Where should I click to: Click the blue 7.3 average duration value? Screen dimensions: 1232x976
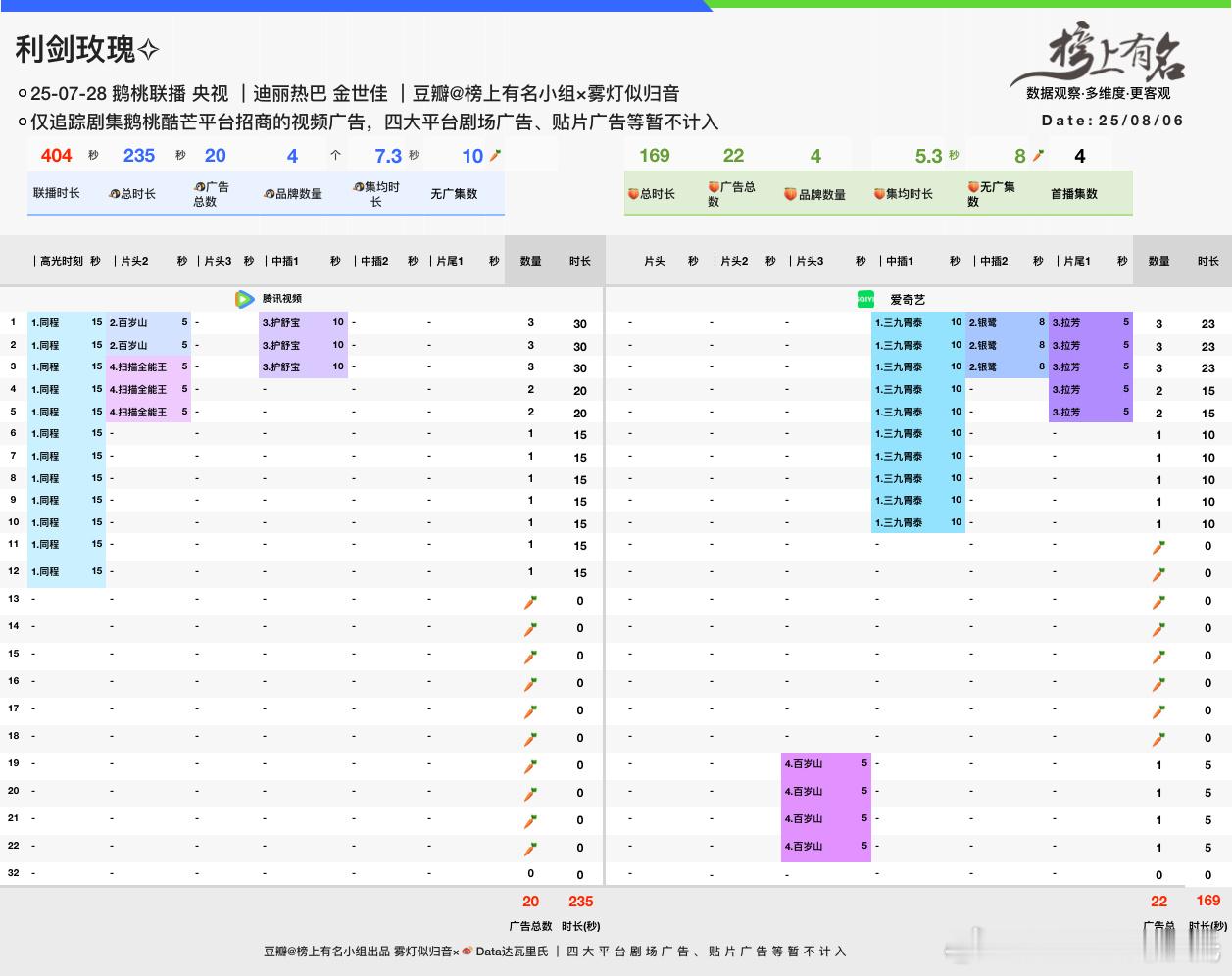[388, 156]
